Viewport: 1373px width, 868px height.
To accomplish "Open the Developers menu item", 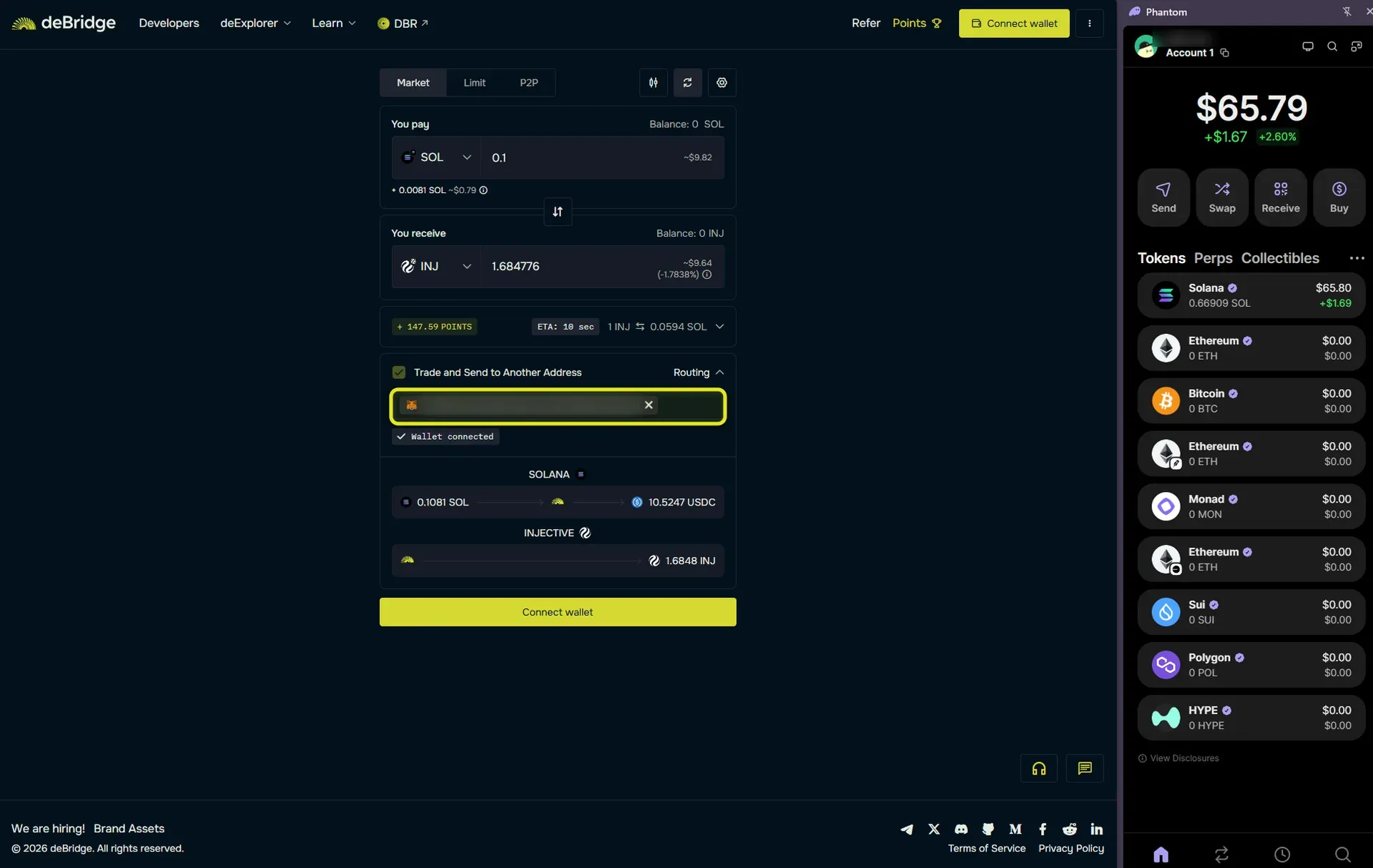I will pos(169,24).
